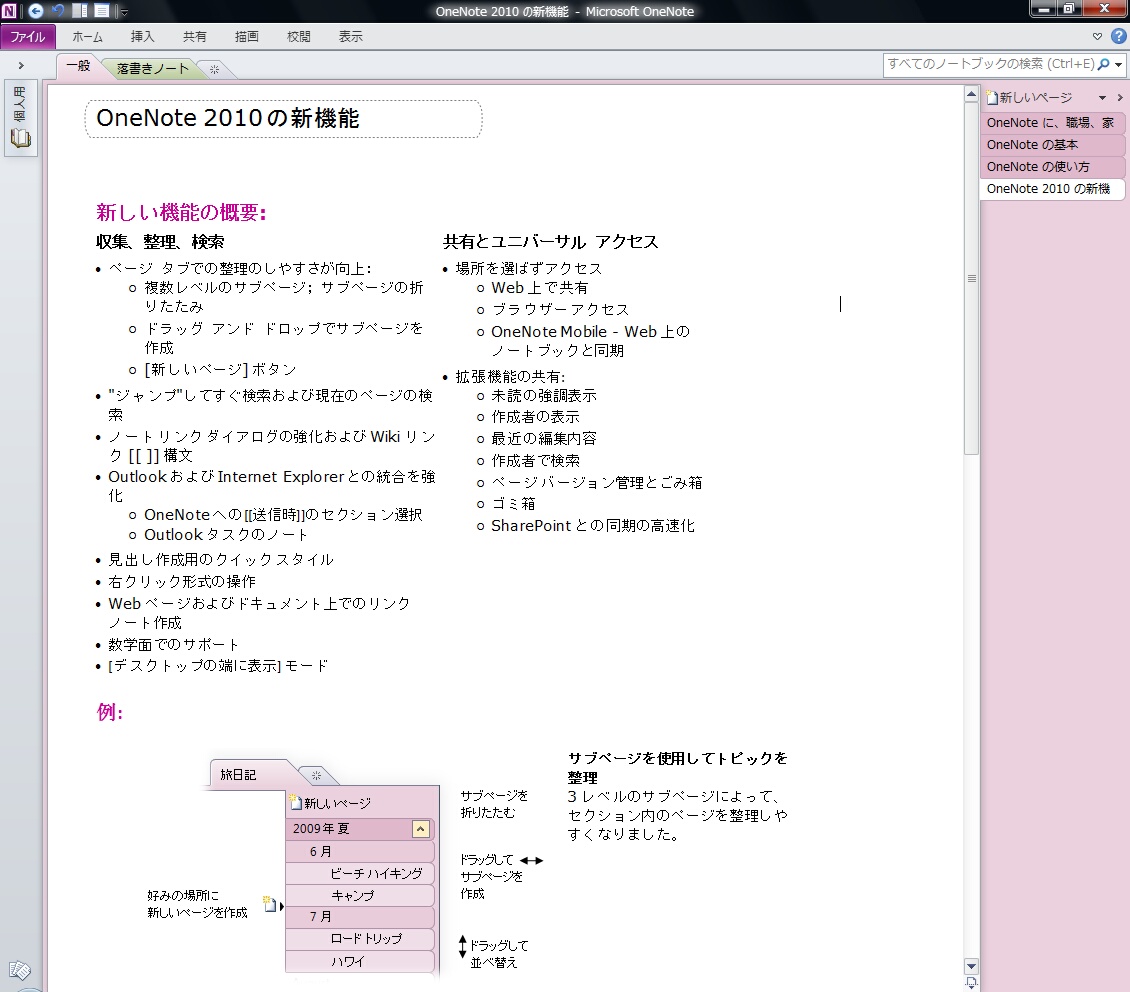Switch to the 校閲 ribbon tab

click(298, 37)
